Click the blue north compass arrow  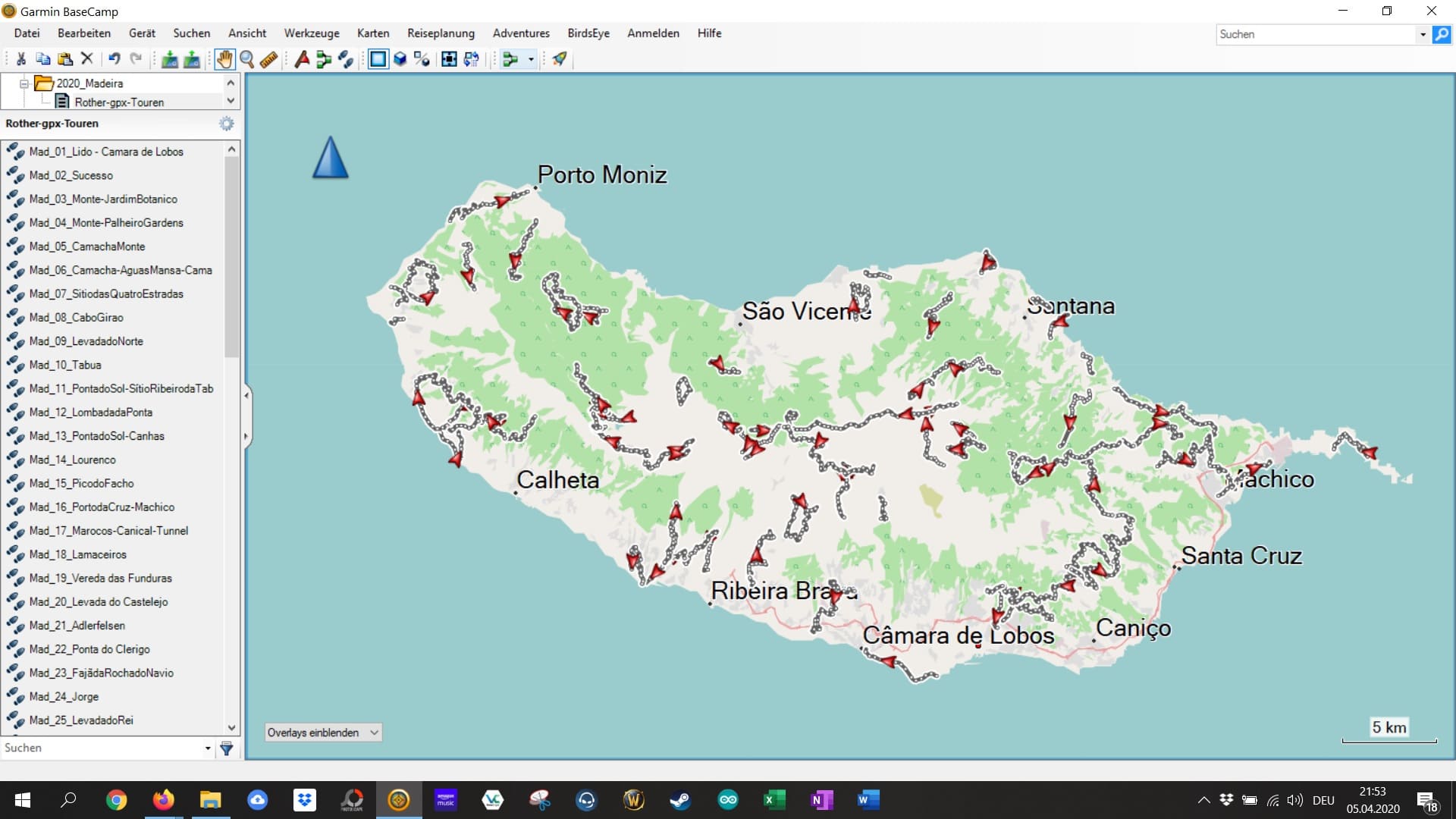tap(331, 158)
